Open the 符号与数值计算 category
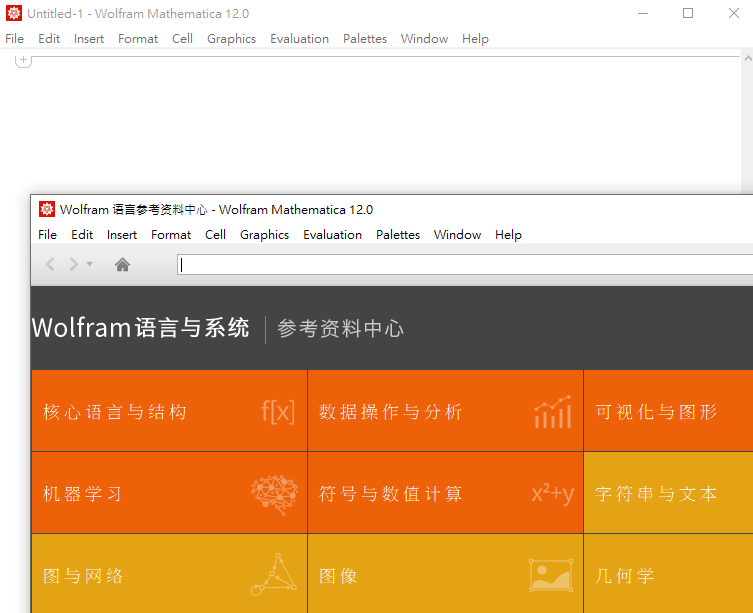 [445, 493]
